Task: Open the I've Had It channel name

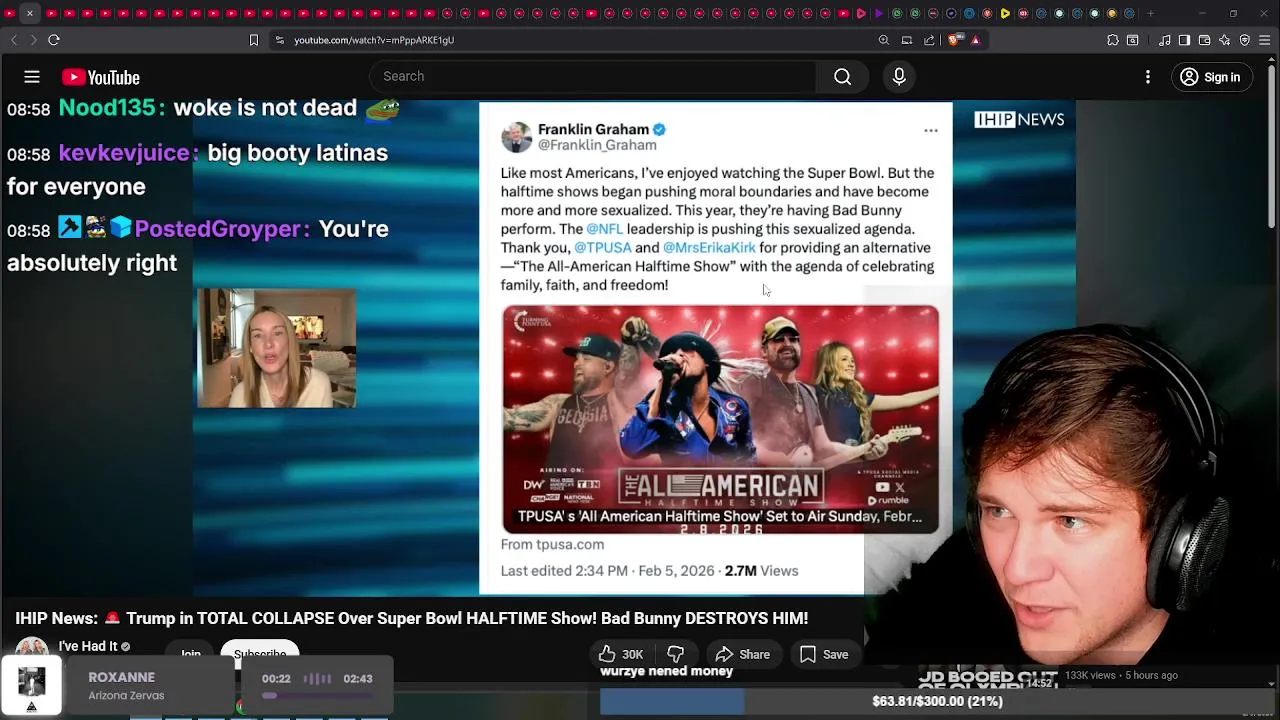Action: (x=88, y=646)
